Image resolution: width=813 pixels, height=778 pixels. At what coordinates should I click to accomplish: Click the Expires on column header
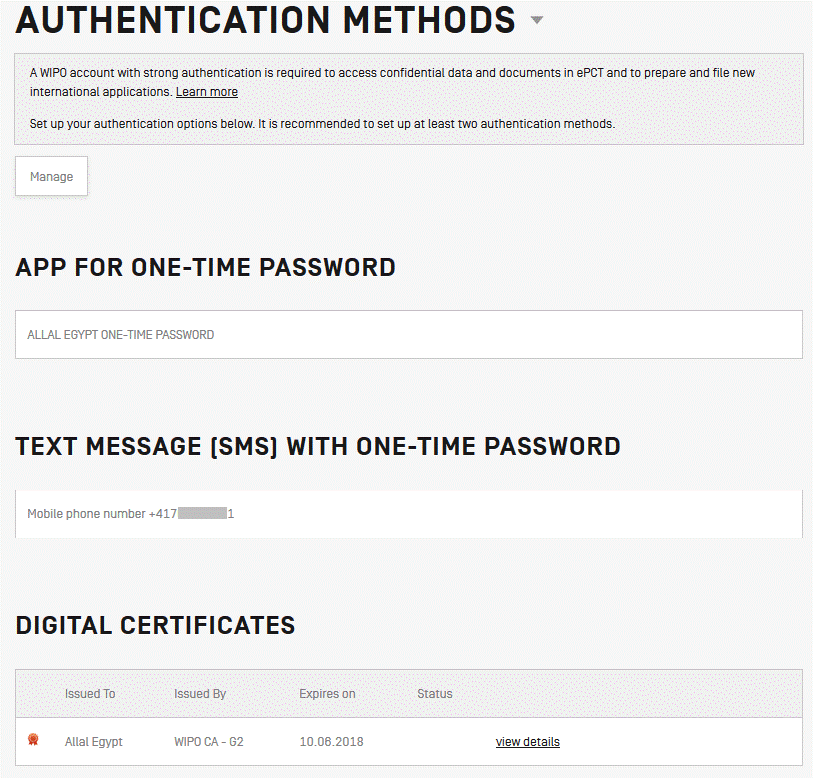(x=327, y=693)
